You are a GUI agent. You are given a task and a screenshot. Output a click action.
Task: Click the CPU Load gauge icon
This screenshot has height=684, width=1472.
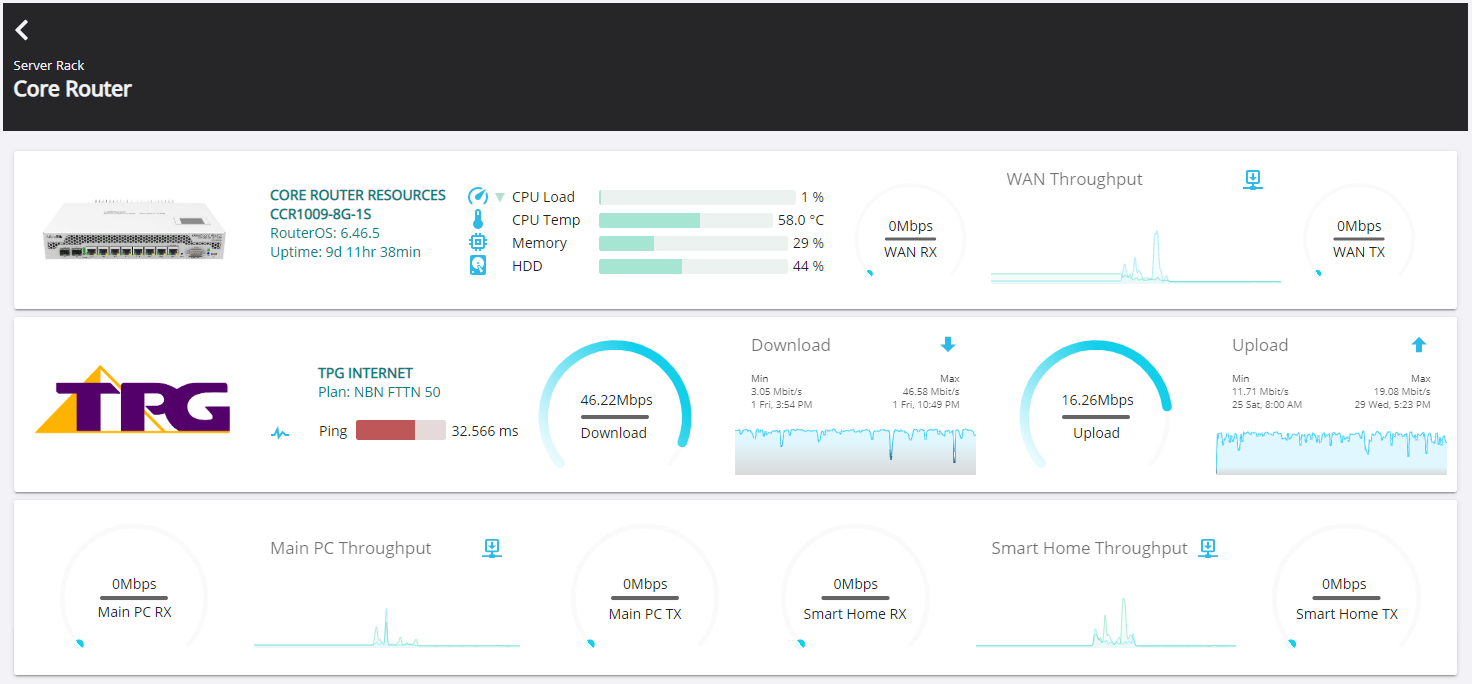pyautogui.click(x=478, y=196)
